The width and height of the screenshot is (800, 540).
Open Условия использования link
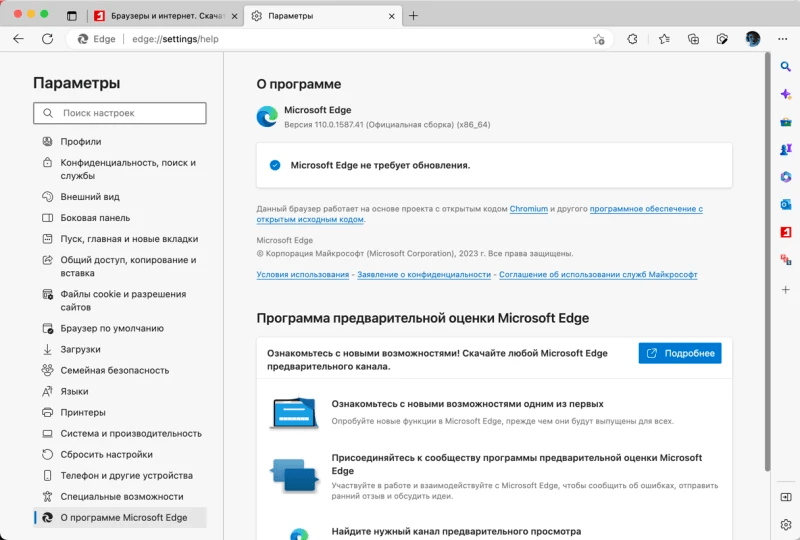click(303, 274)
